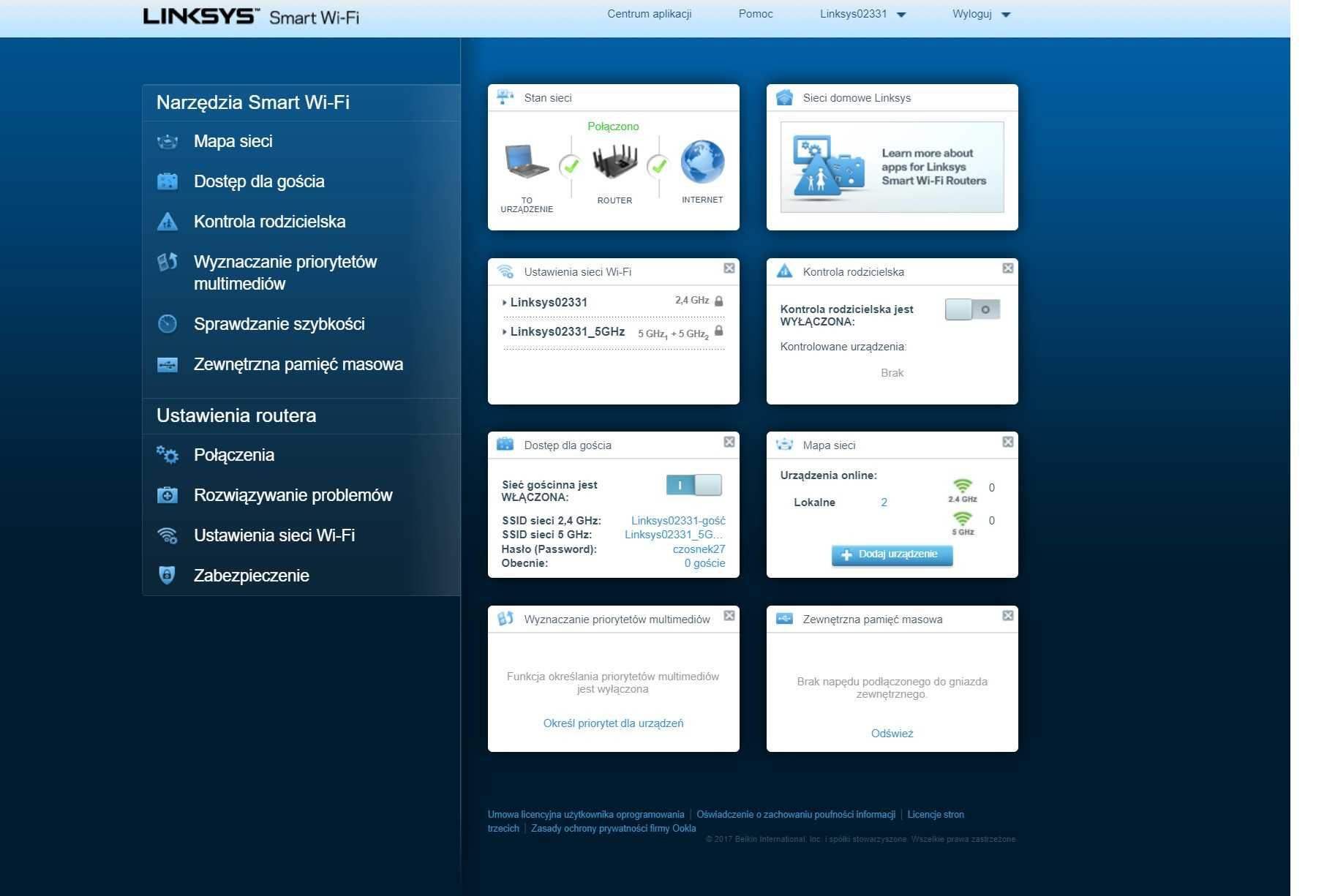
Task: Click the lock icon beside Linksys02331 2,4 GHz
Action: [x=718, y=301]
